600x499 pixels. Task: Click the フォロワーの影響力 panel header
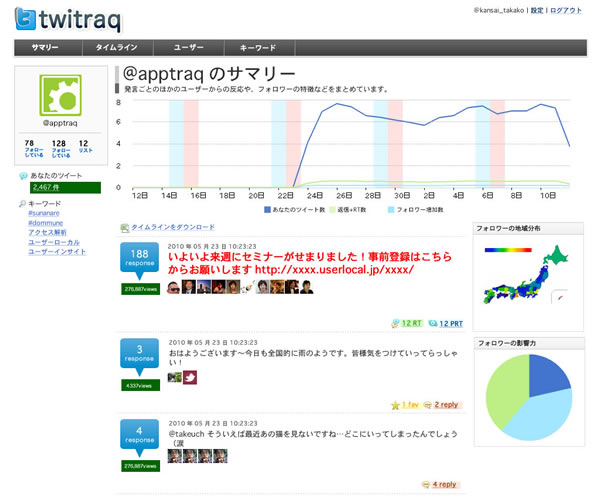tap(529, 343)
